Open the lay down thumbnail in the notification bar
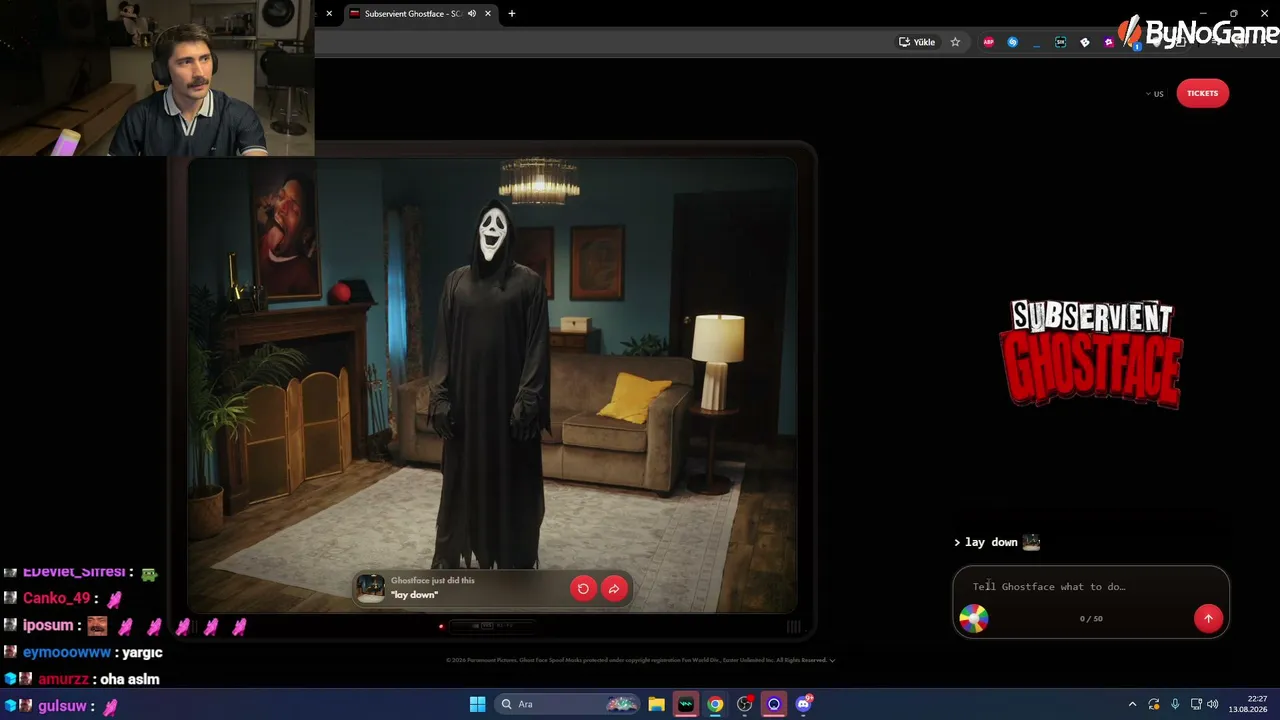Viewport: 1280px width, 720px height. (x=371, y=588)
